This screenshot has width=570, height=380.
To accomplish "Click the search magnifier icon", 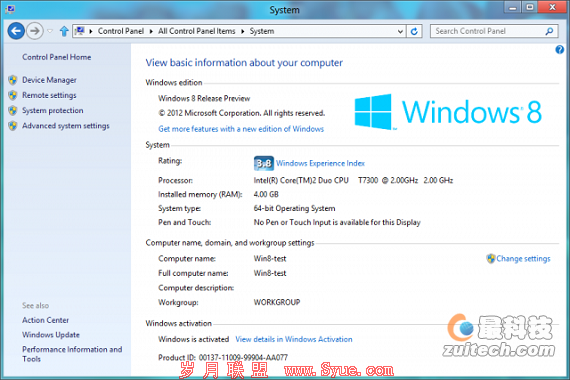I will coord(550,31).
